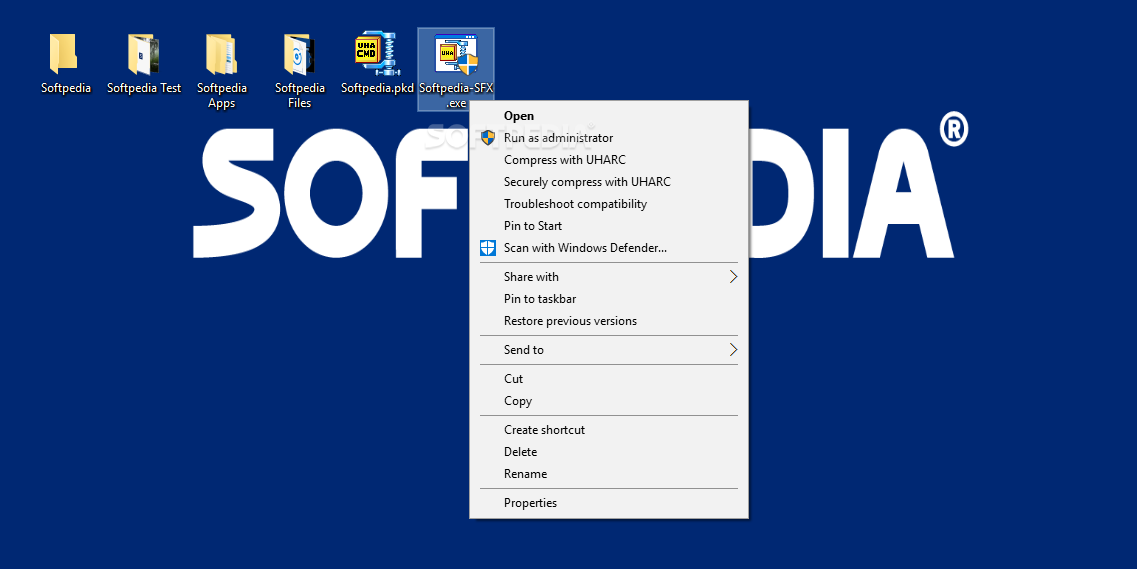Click Pin to Start

coord(609,225)
